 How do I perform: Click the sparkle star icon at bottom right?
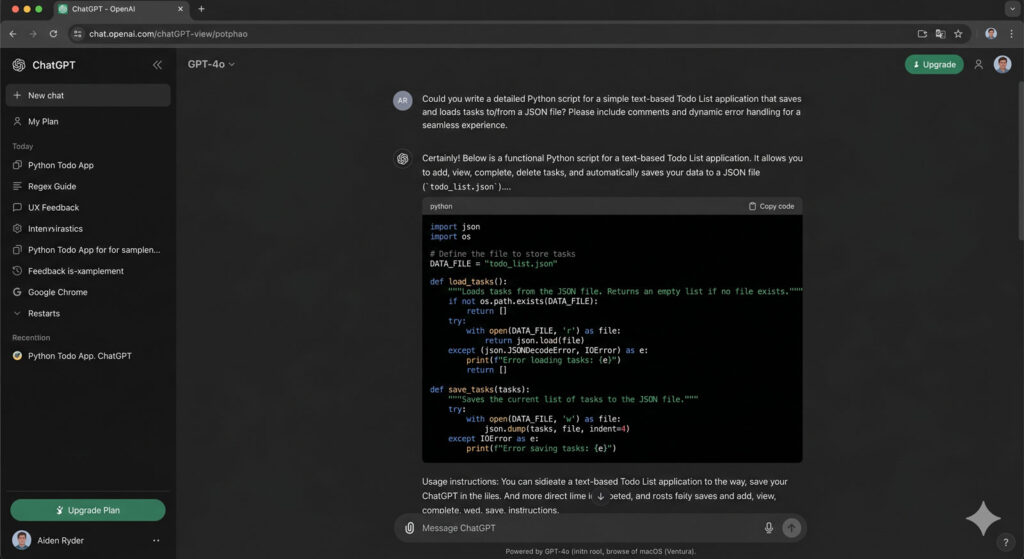tap(983, 519)
